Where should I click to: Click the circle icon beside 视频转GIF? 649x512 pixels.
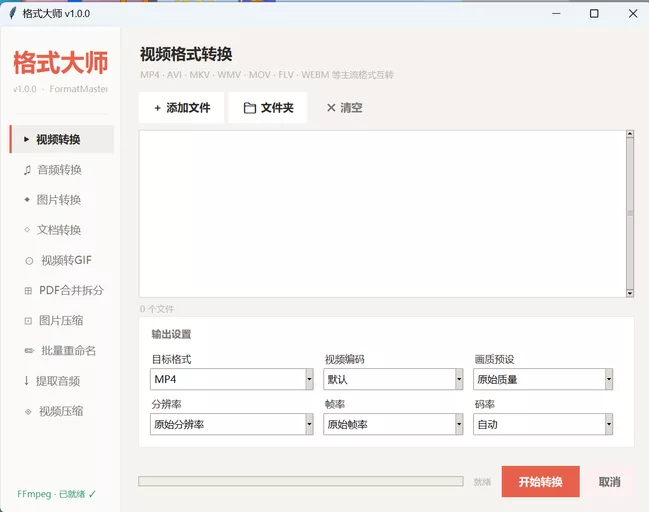[29, 261]
